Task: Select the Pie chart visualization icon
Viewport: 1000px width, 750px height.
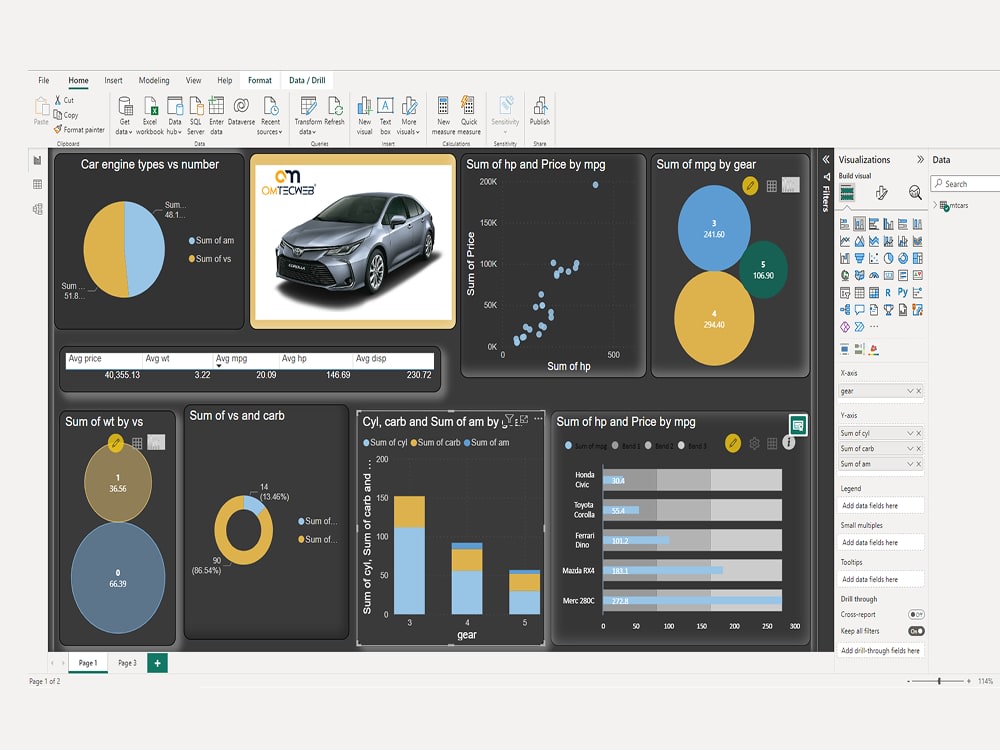Action: [888, 258]
